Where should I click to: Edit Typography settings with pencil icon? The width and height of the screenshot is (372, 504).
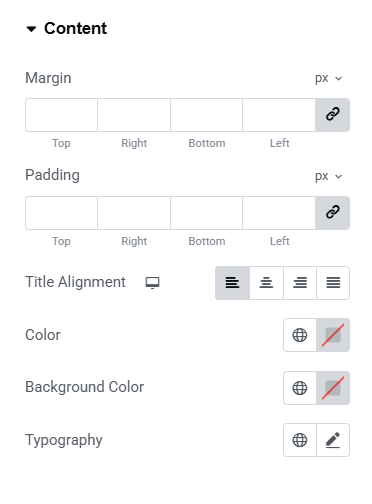333,440
